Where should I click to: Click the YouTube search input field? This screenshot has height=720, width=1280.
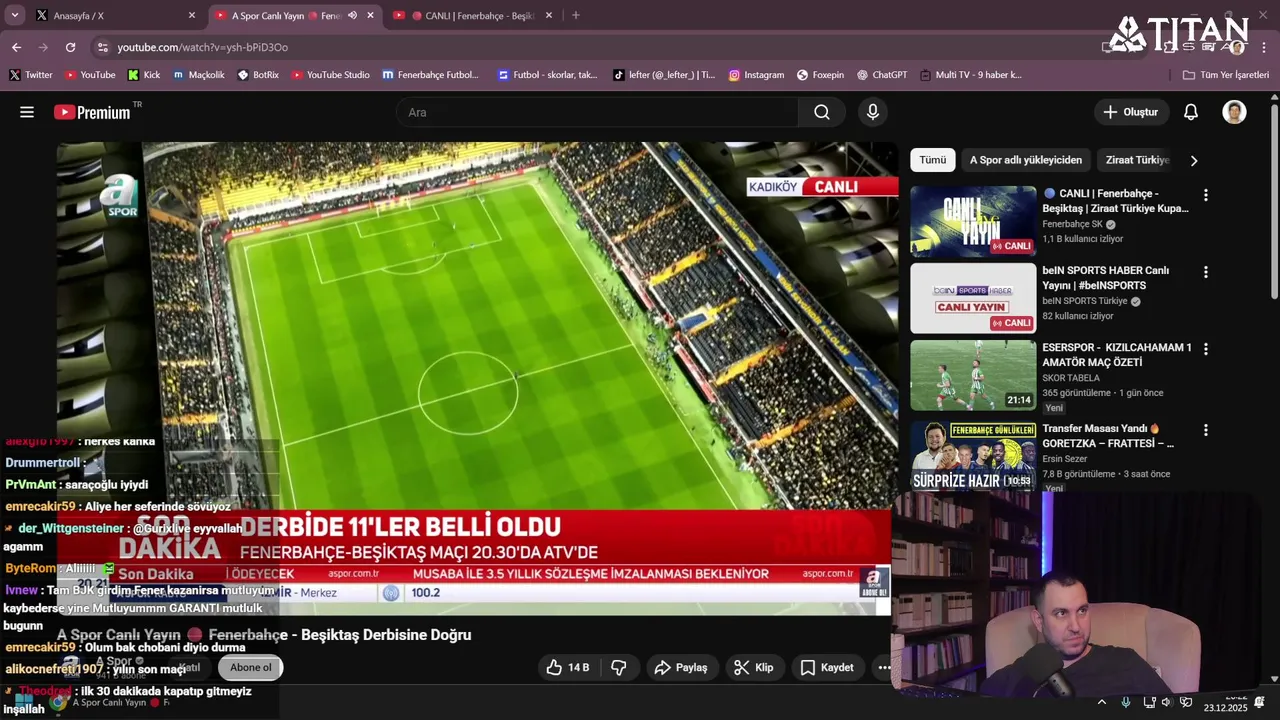point(598,112)
